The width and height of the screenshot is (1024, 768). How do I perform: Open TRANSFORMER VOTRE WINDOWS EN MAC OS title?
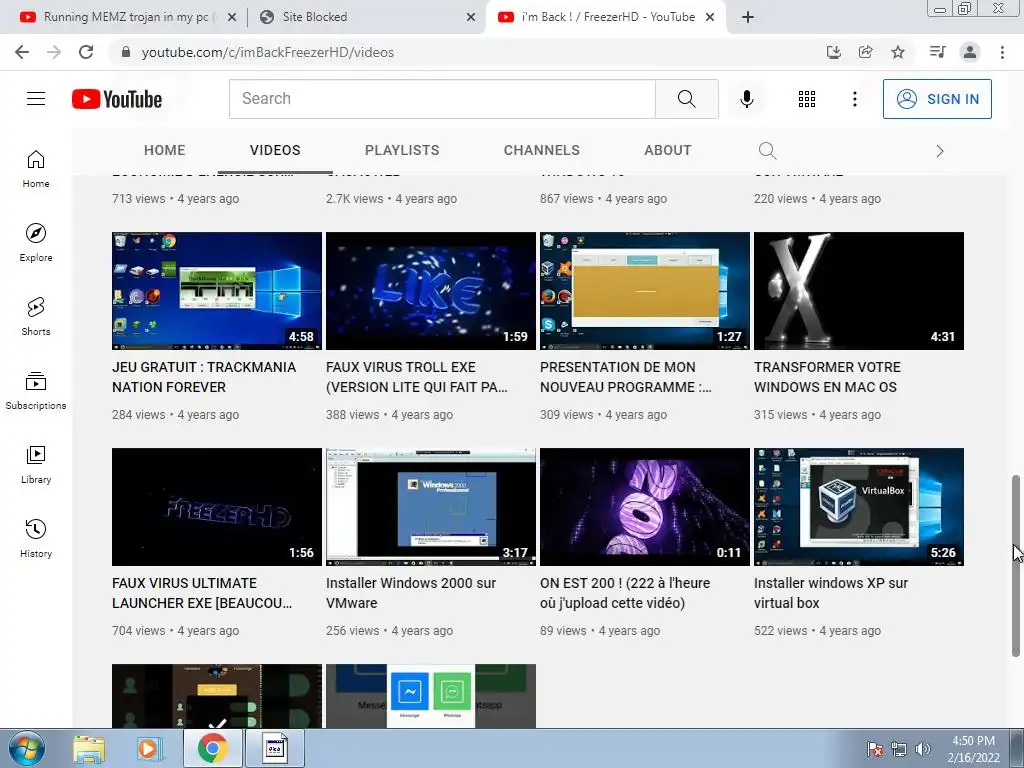tap(827, 377)
